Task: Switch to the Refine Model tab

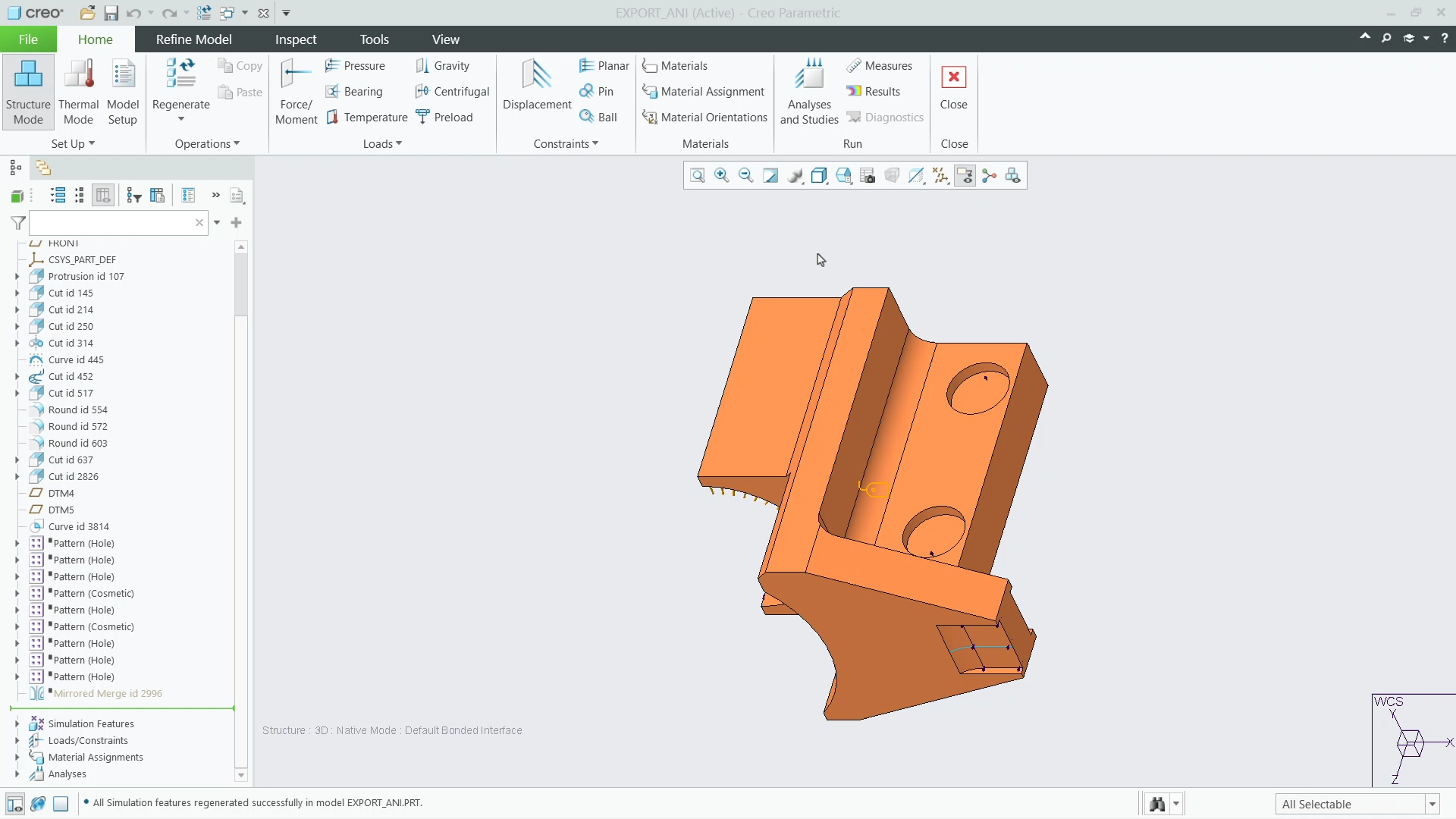Action: pos(193,39)
